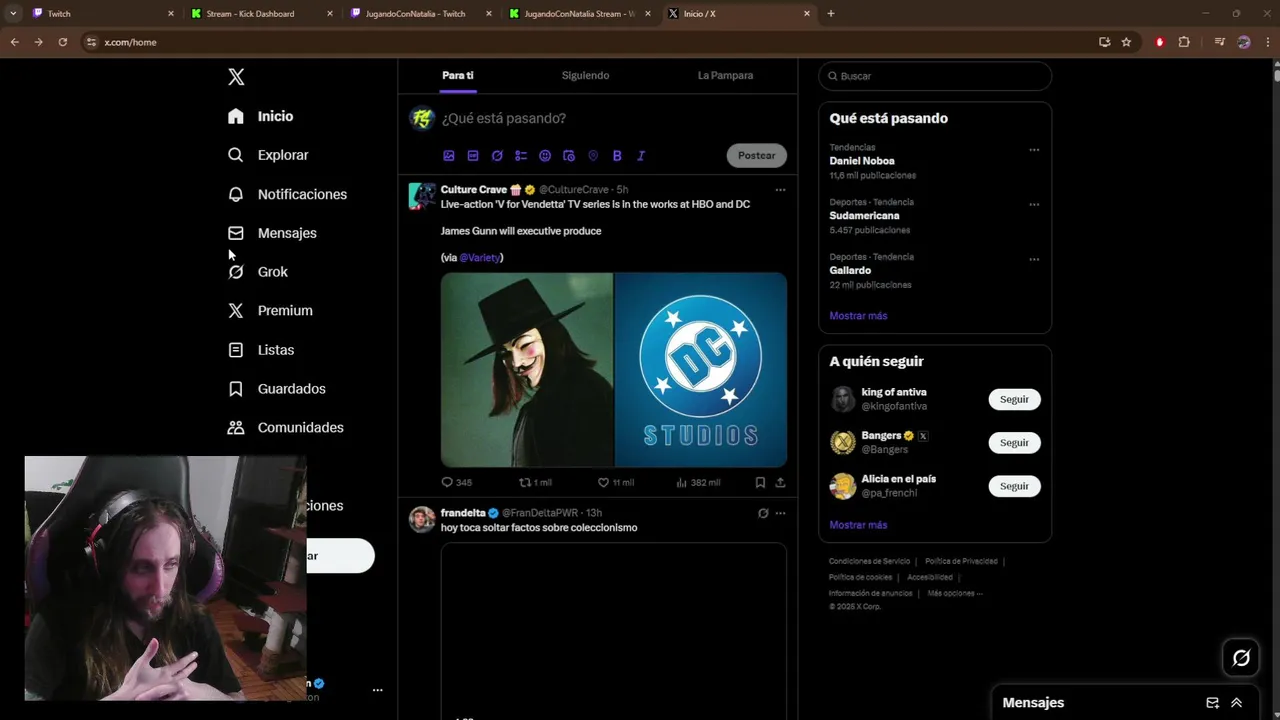
Task: Follow the Bangers account
Action: [x=1014, y=442]
